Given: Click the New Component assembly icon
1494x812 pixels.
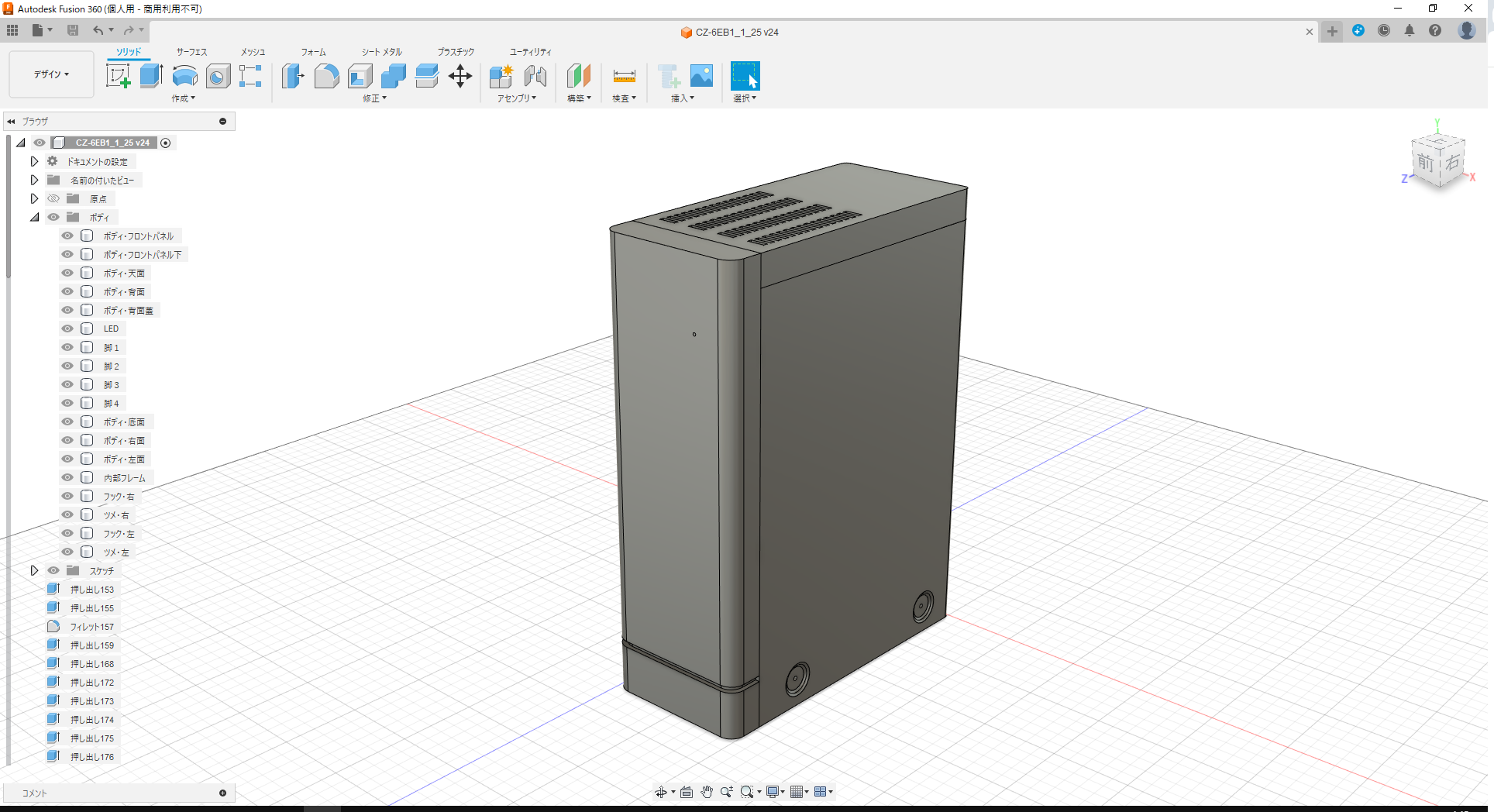Looking at the screenshot, I should (x=501, y=75).
